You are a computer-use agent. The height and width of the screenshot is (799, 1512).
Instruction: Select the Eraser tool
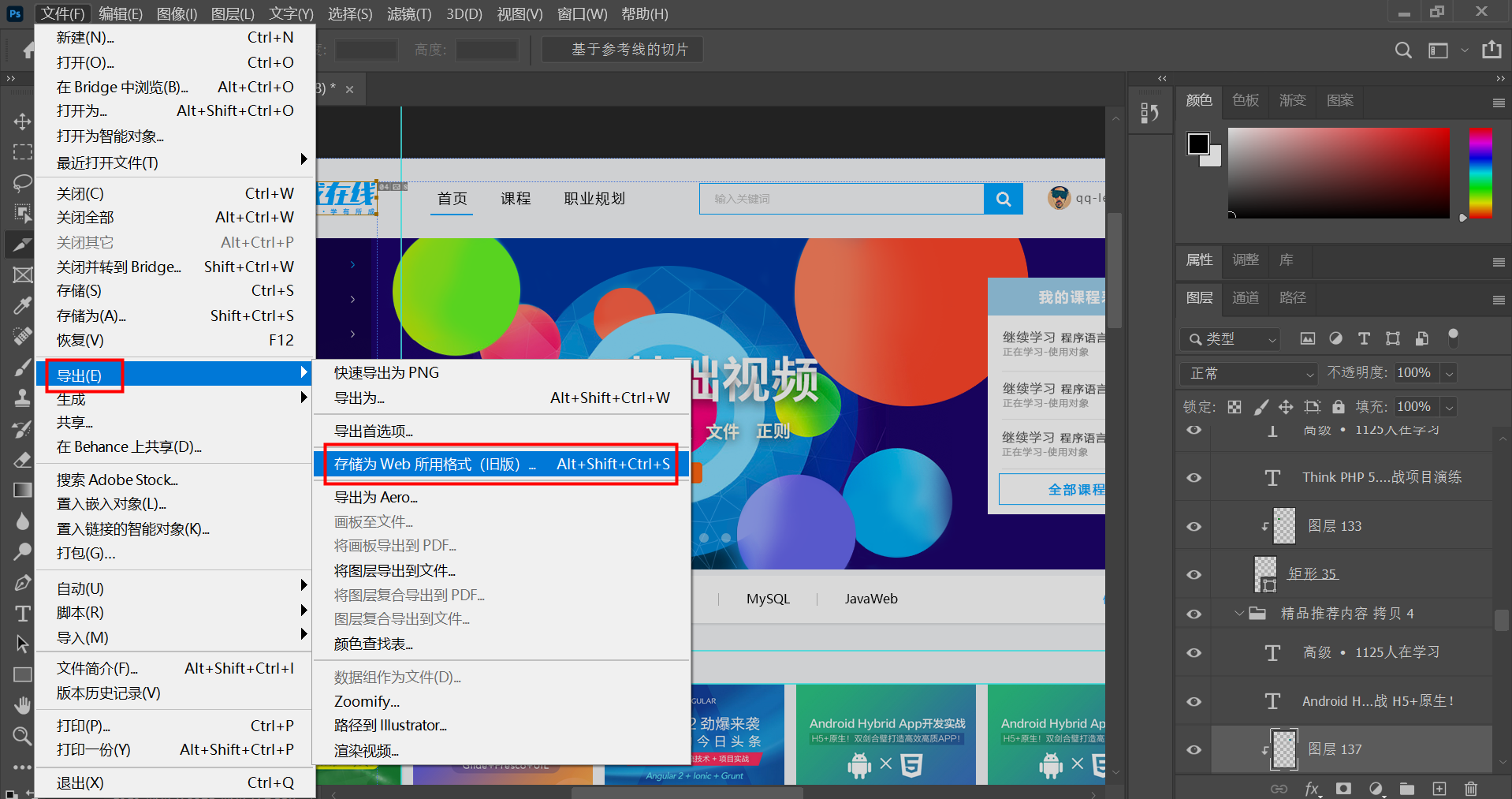click(x=22, y=459)
